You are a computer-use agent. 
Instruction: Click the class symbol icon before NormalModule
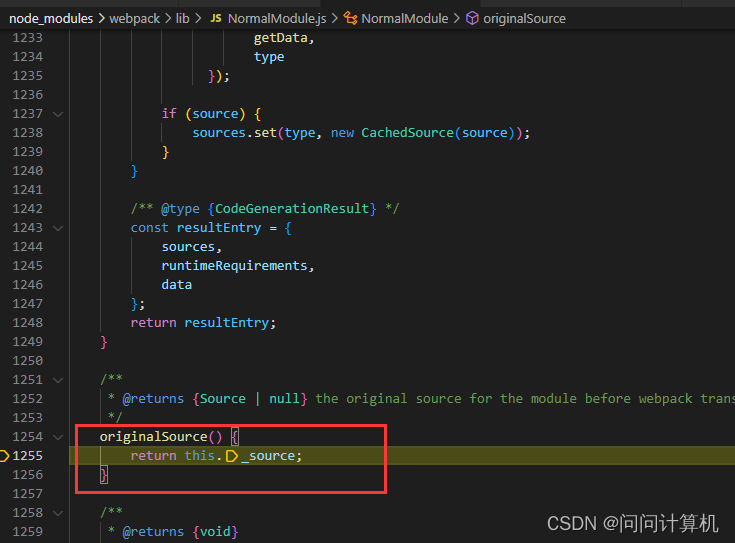(x=350, y=19)
